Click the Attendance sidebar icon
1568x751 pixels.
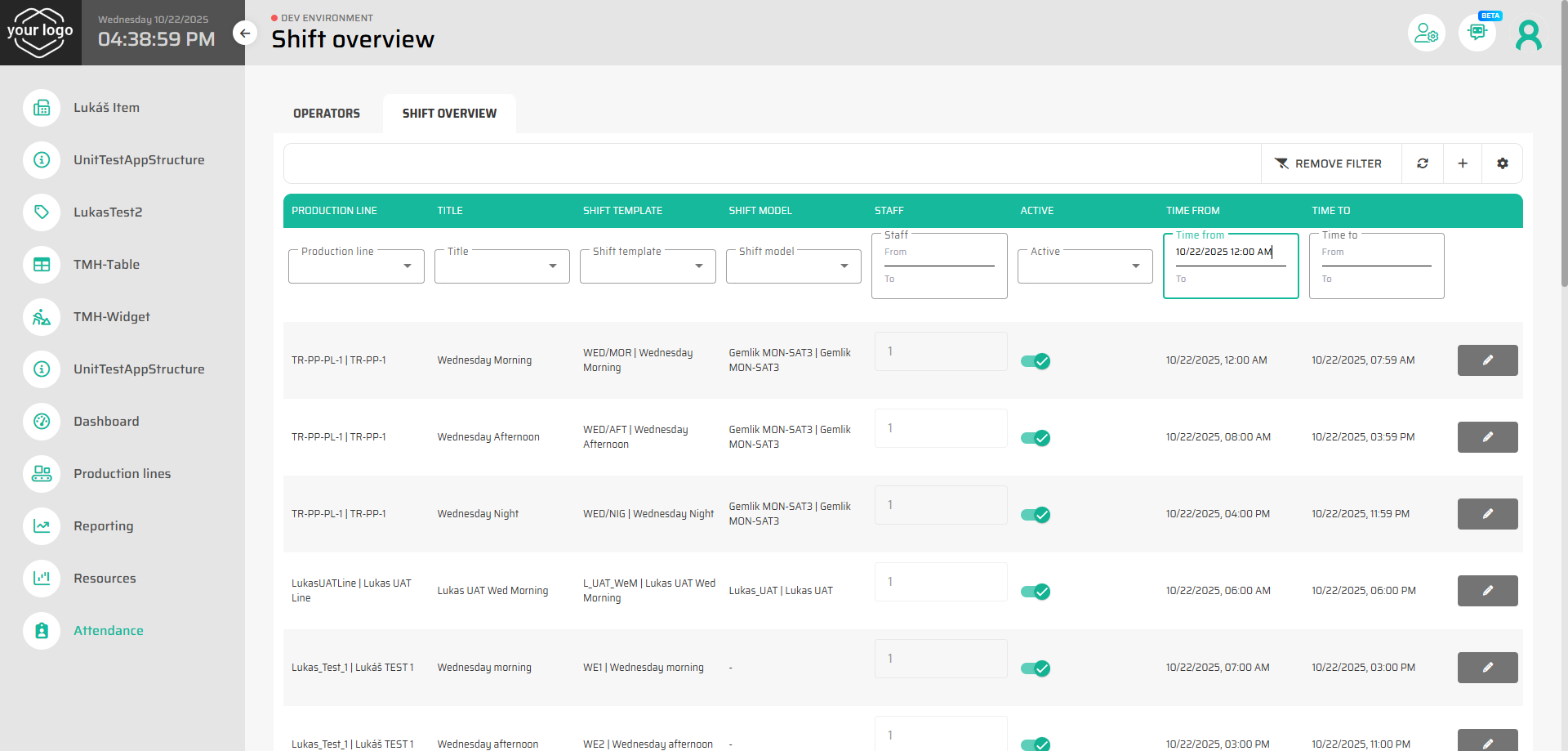tap(42, 631)
